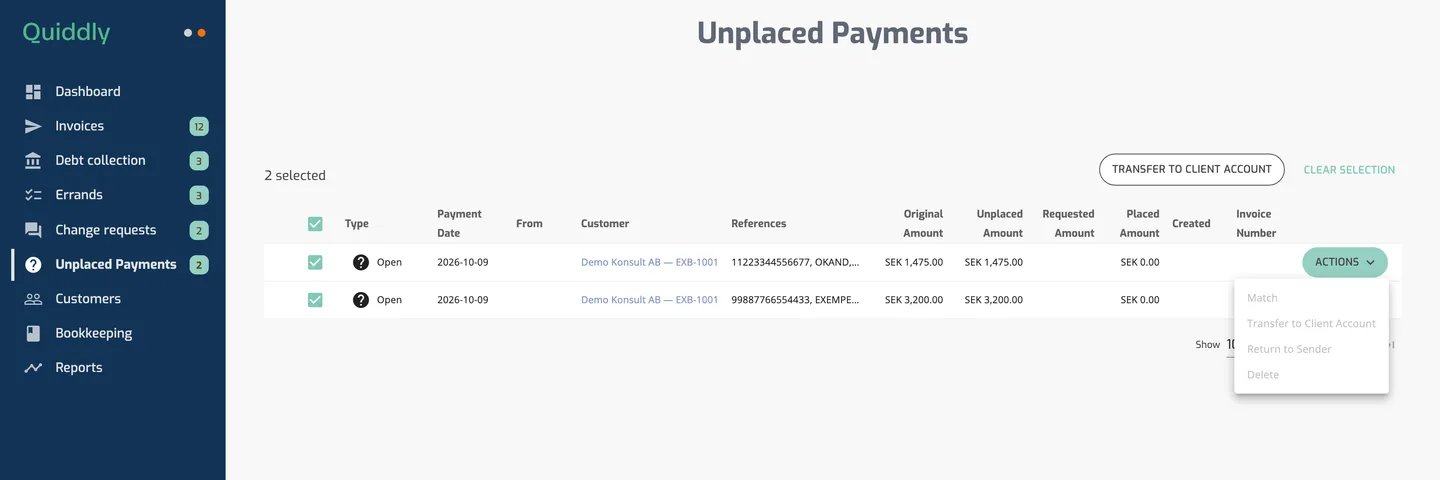The width and height of the screenshot is (1440, 480).
Task: Click CLEAR SELECTION link
Action: coord(1349,170)
